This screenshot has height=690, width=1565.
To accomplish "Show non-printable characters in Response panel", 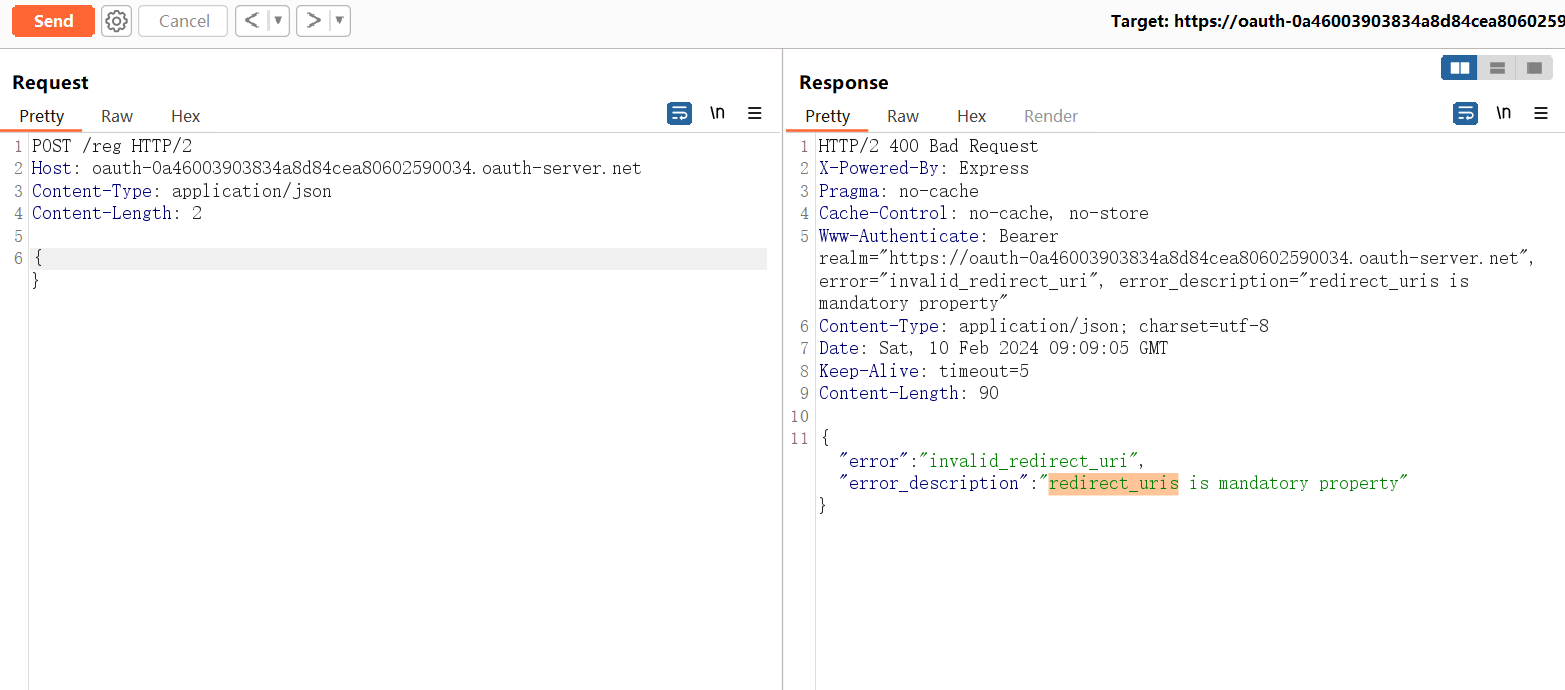I will point(1503,113).
